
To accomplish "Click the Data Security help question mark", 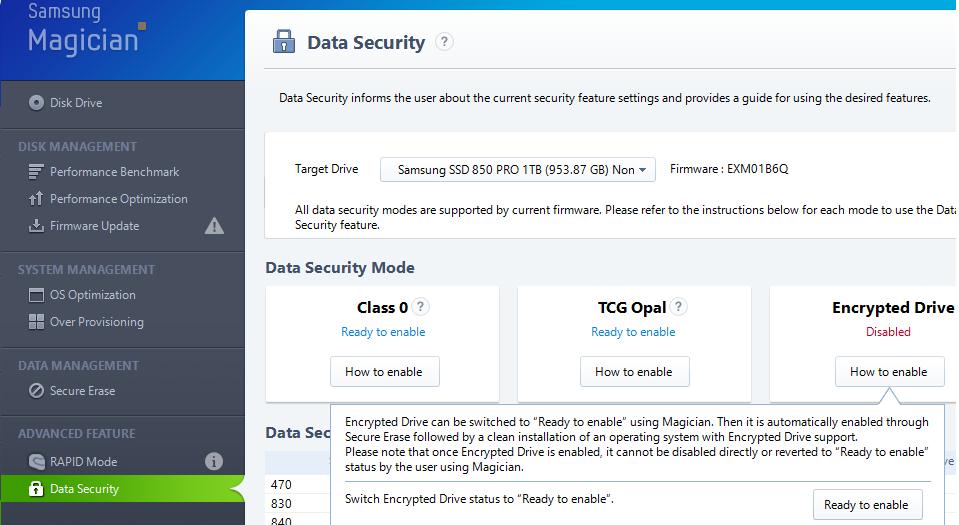I will [445, 42].
